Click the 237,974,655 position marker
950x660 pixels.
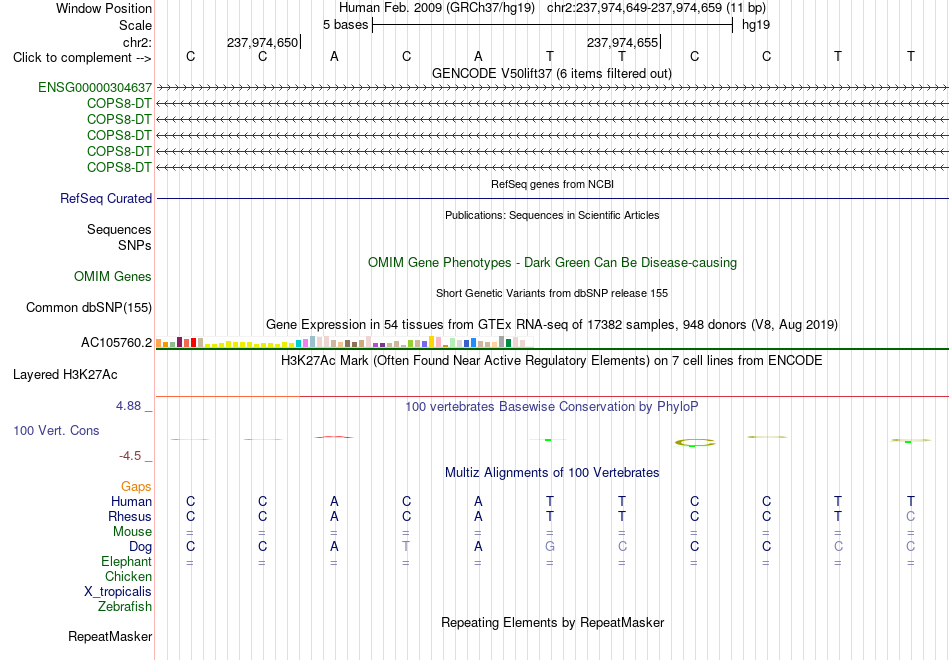[622, 42]
